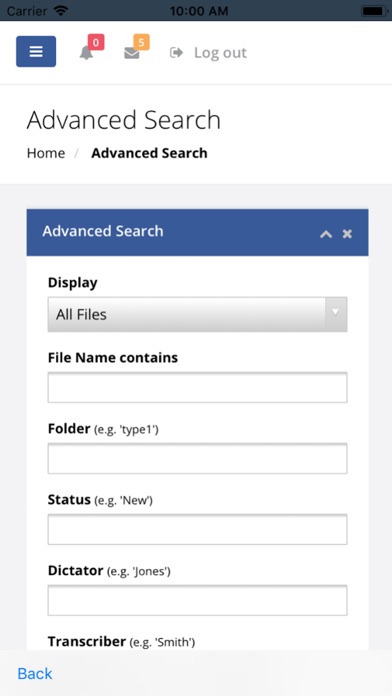The width and height of the screenshot is (392, 696).
Task: Open the bell notifications icon
Action: point(86,53)
